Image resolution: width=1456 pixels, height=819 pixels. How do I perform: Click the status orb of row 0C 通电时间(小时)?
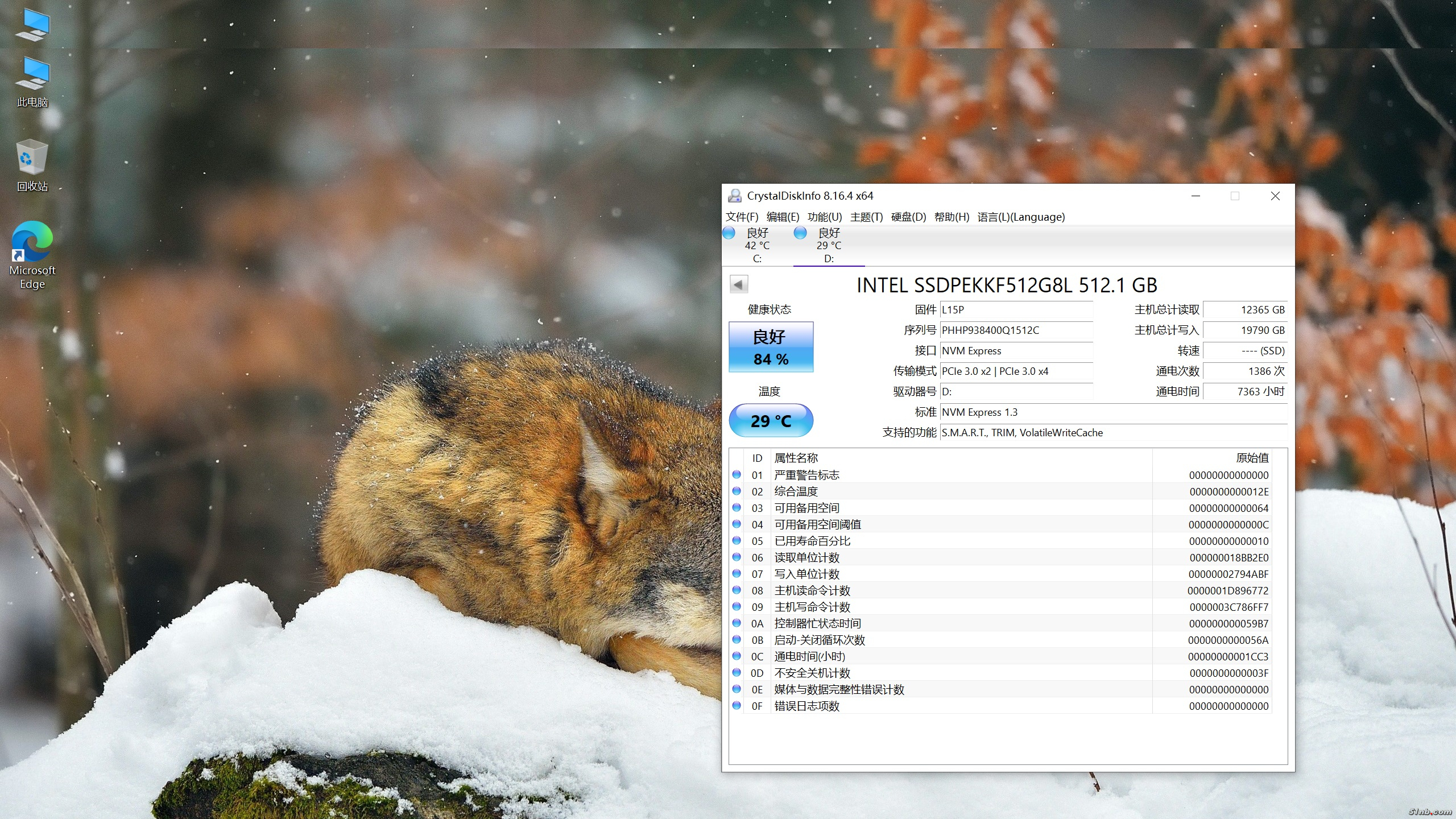coord(737,656)
